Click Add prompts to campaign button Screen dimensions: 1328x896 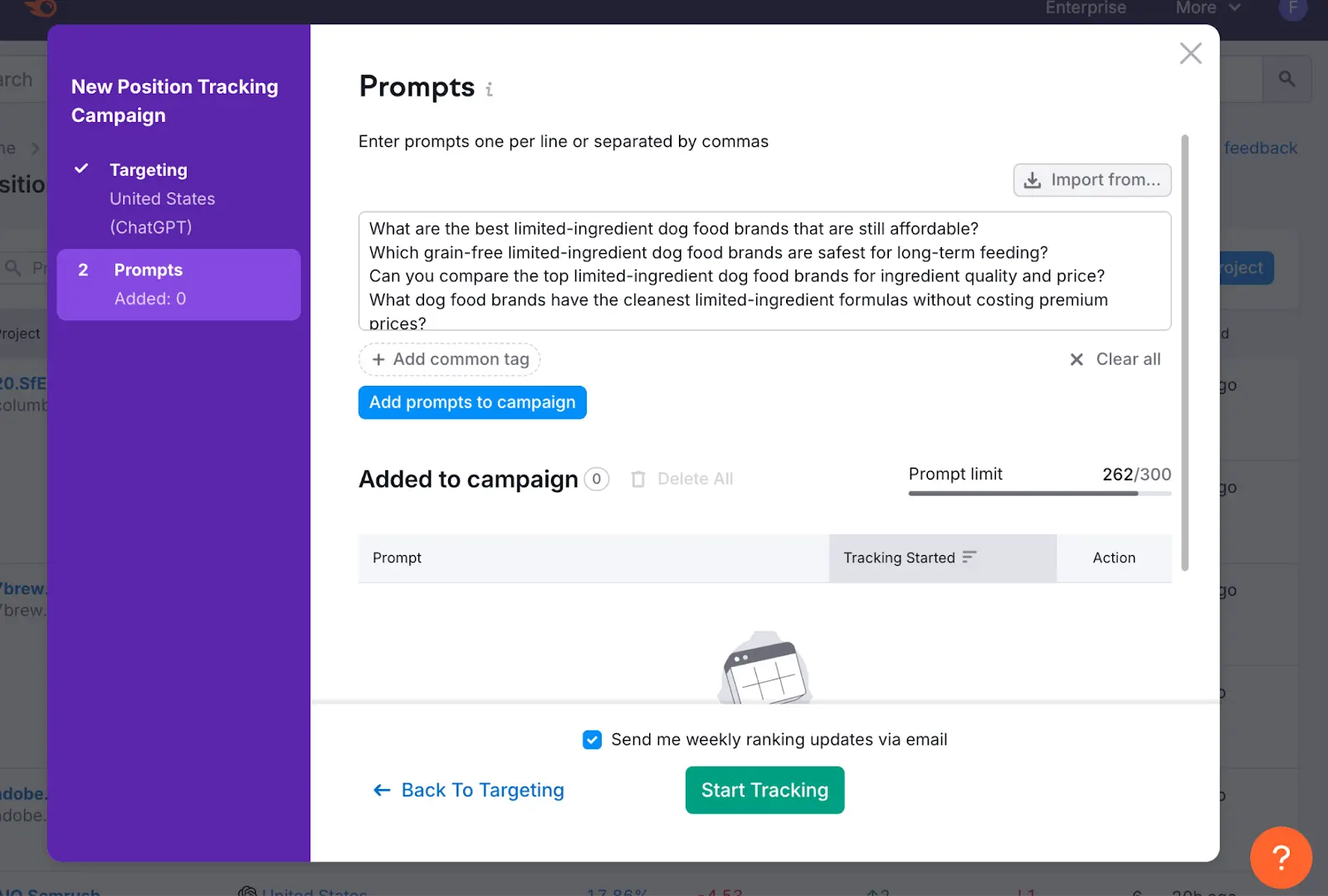[472, 402]
